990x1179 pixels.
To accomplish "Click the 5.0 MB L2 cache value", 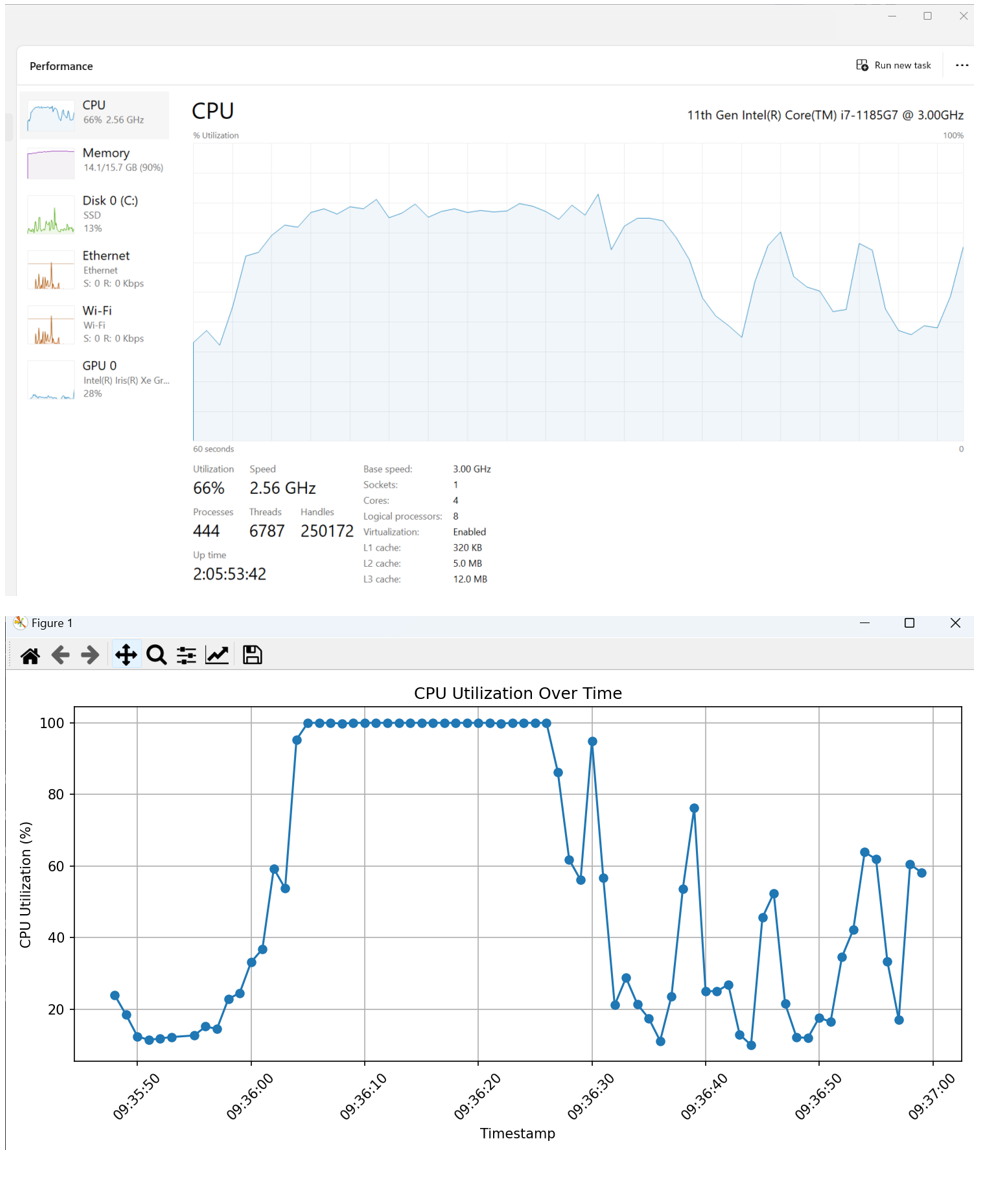I will point(468,563).
